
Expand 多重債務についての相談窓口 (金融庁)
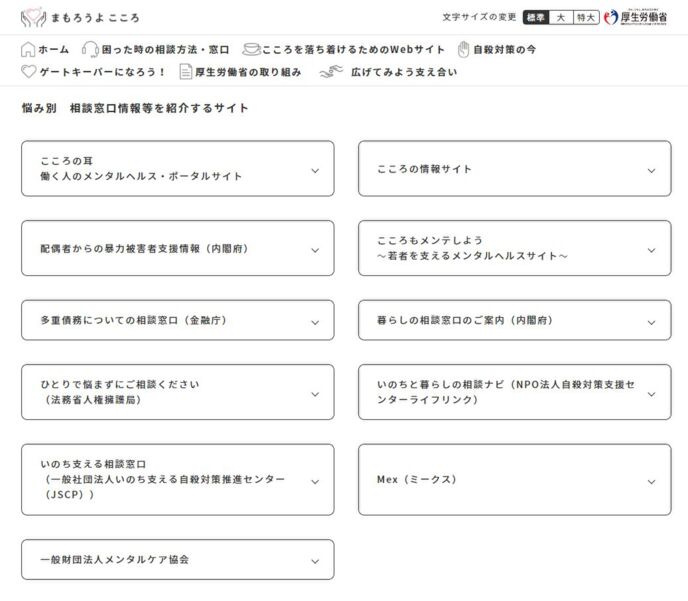[x=315, y=322]
